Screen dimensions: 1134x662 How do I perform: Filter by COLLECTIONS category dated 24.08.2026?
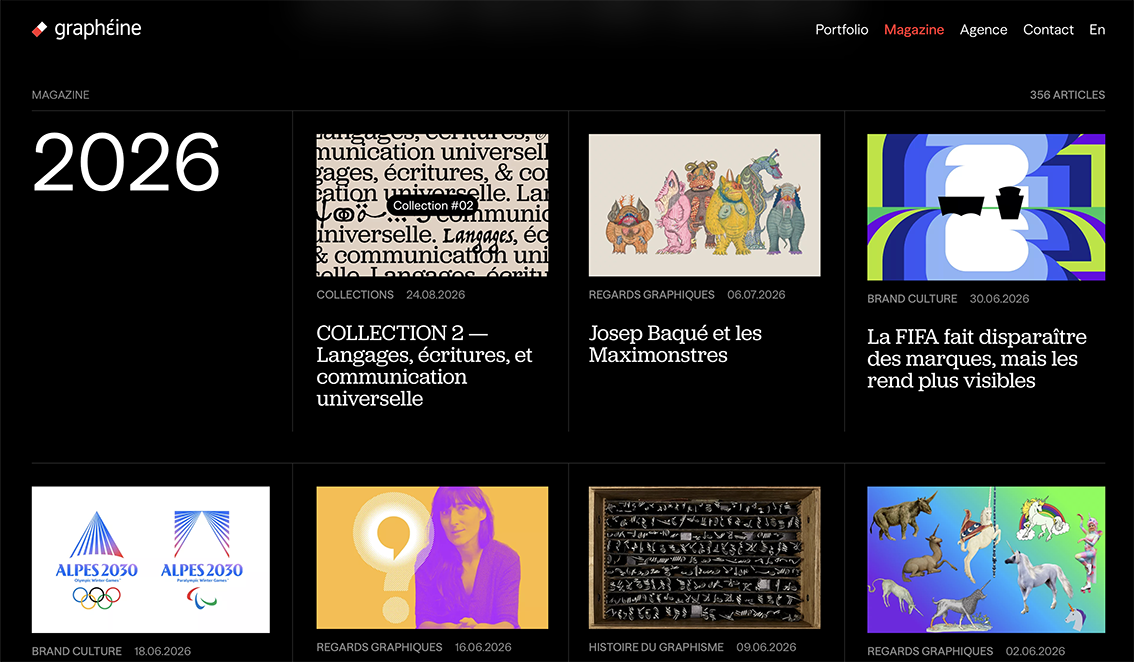pyautogui.click(x=354, y=294)
